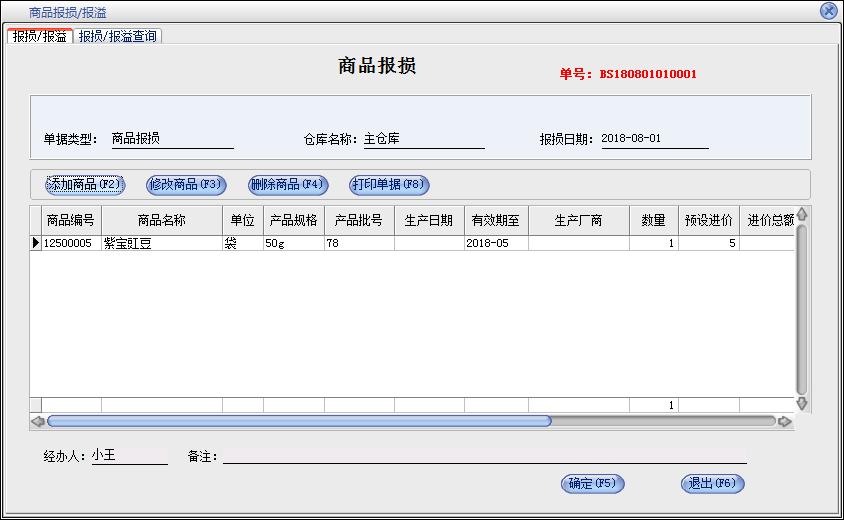Confirm with the 确定(F5) button

point(593,484)
